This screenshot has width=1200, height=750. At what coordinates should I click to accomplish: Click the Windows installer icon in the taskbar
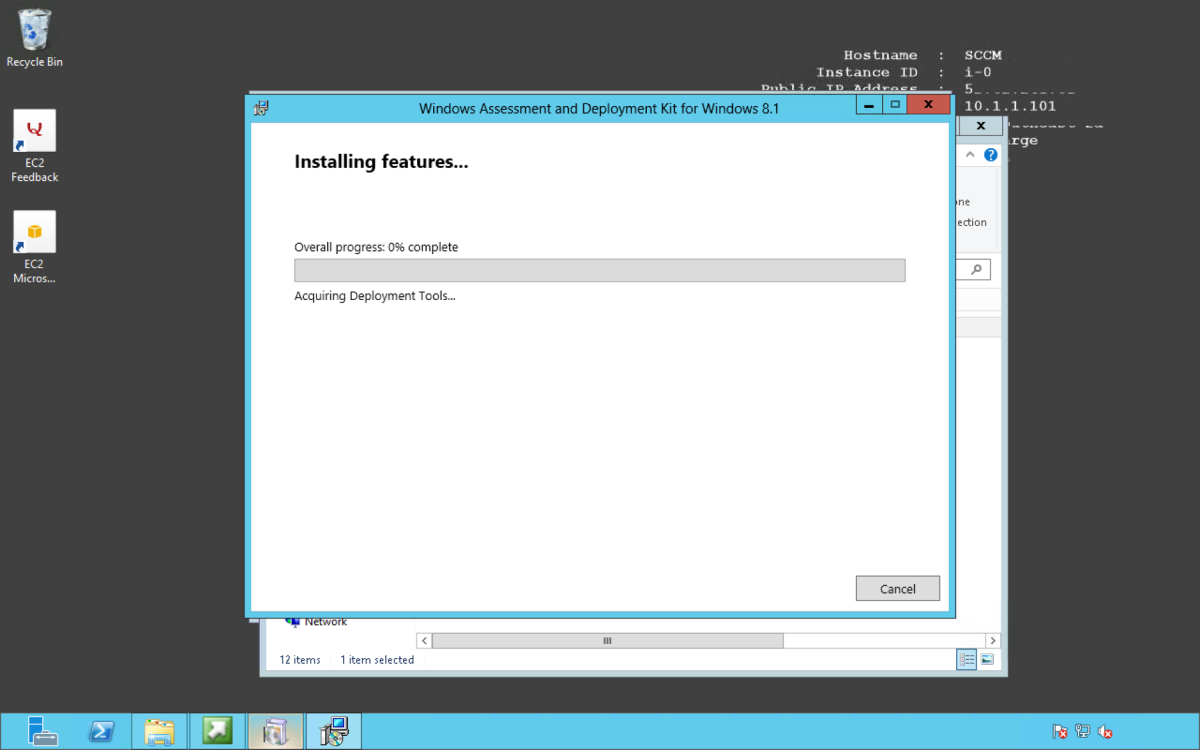click(275, 731)
